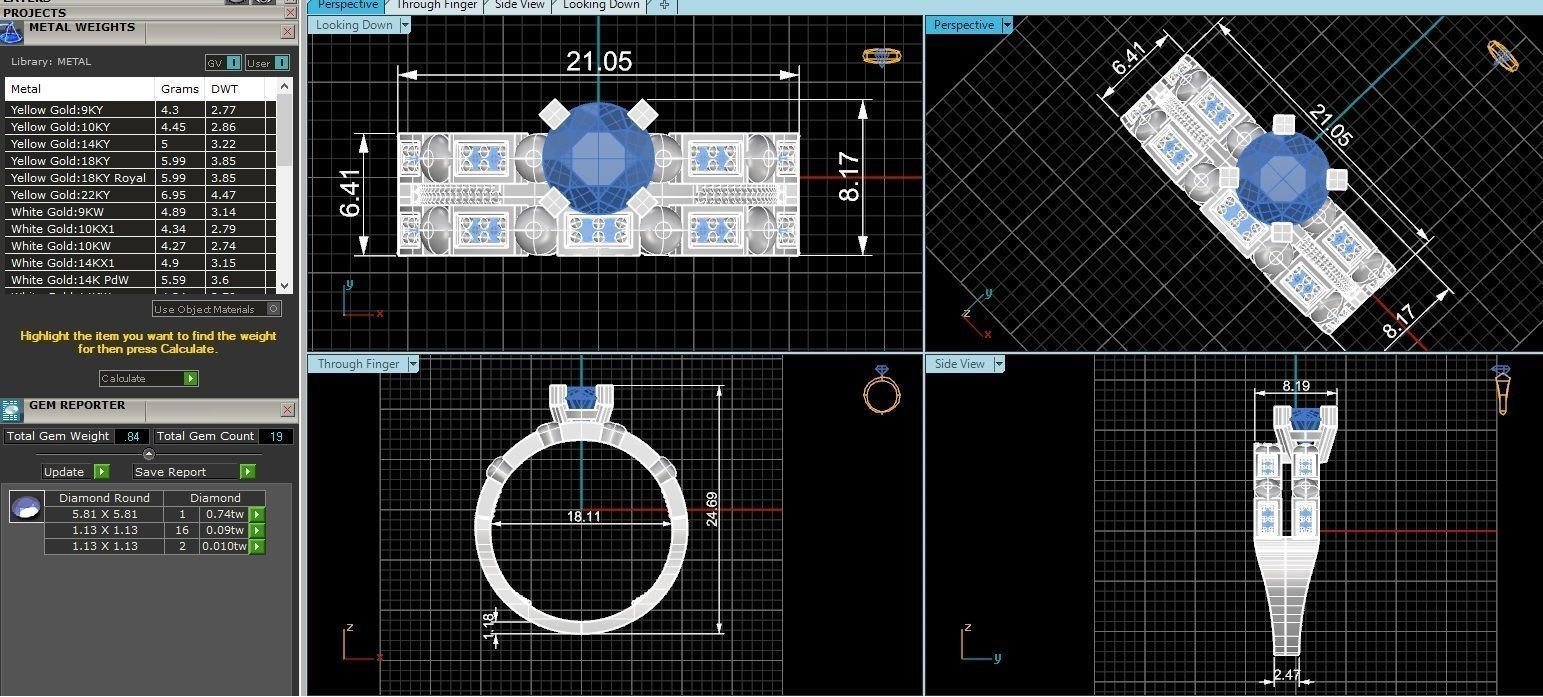
Task: Click the Save Report button
Action: [x=194, y=471]
